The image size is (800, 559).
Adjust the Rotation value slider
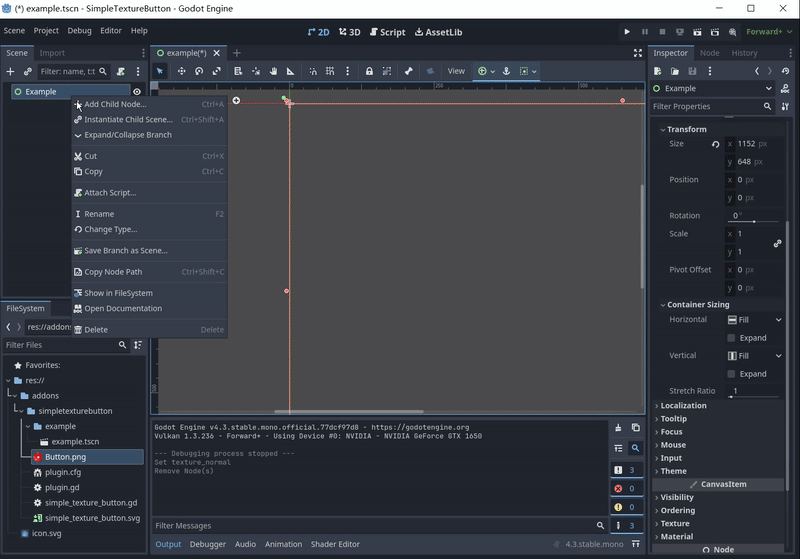(x=754, y=221)
